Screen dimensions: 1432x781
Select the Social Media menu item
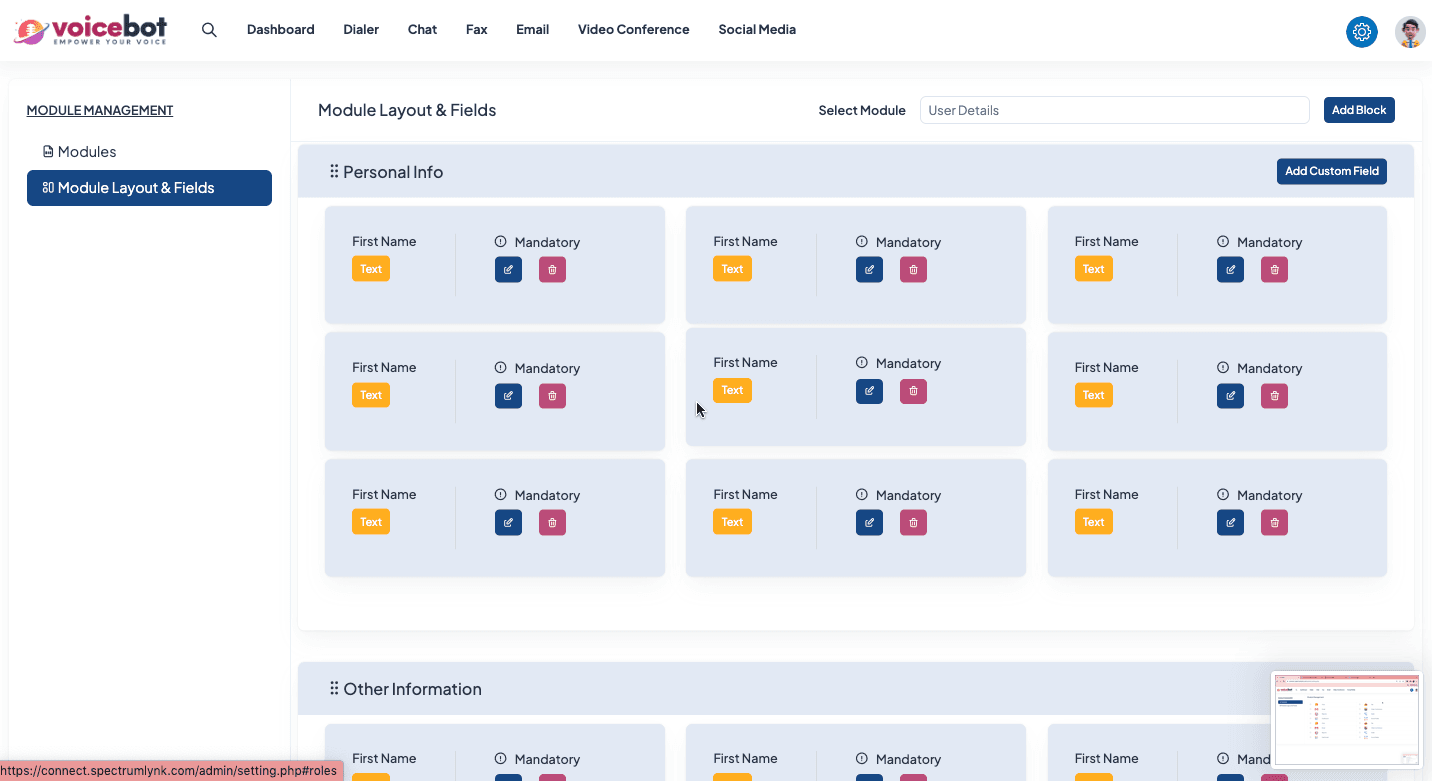coord(757,30)
